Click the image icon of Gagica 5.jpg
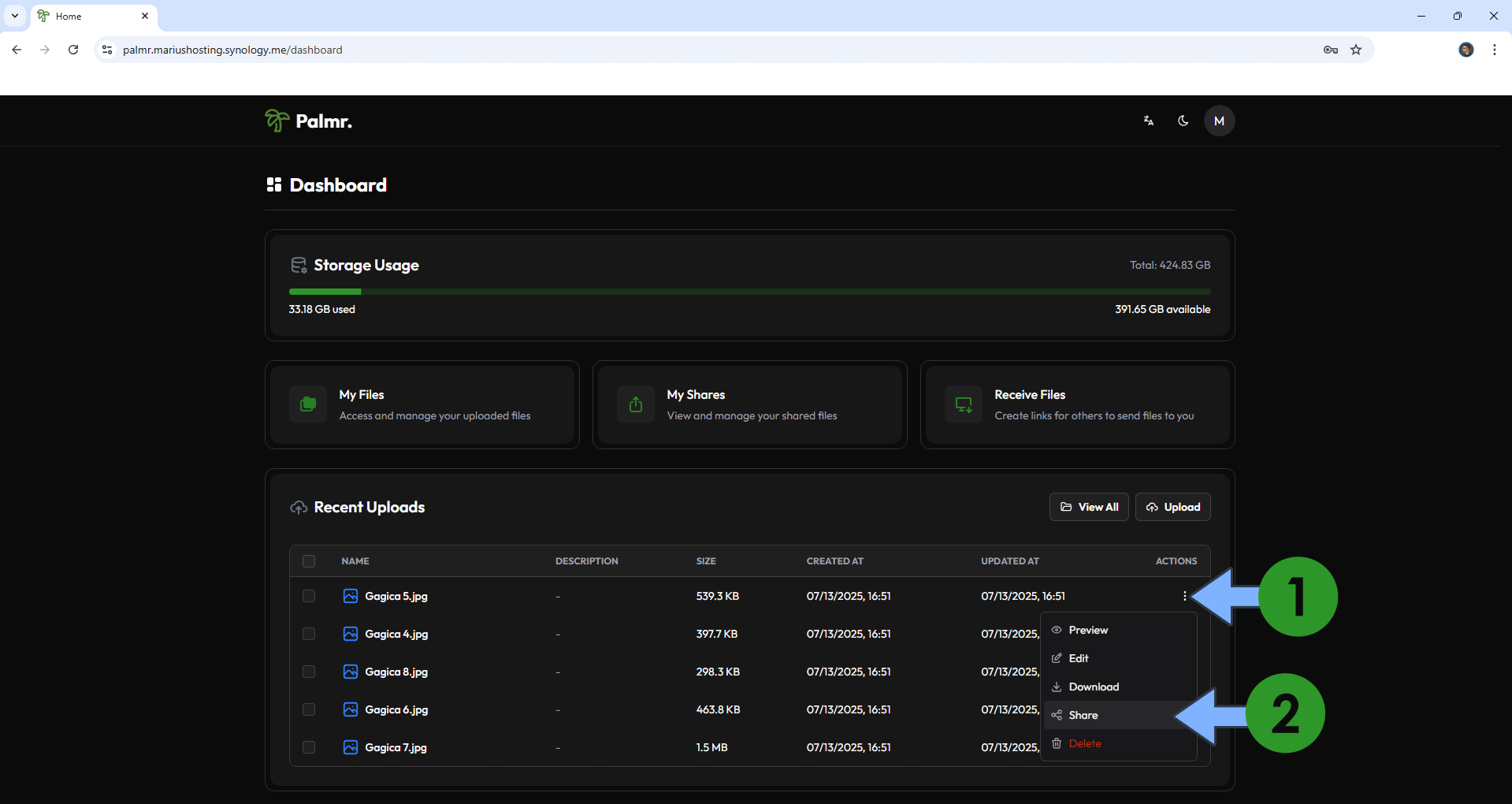This screenshot has width=1512, height=804. 351,596
